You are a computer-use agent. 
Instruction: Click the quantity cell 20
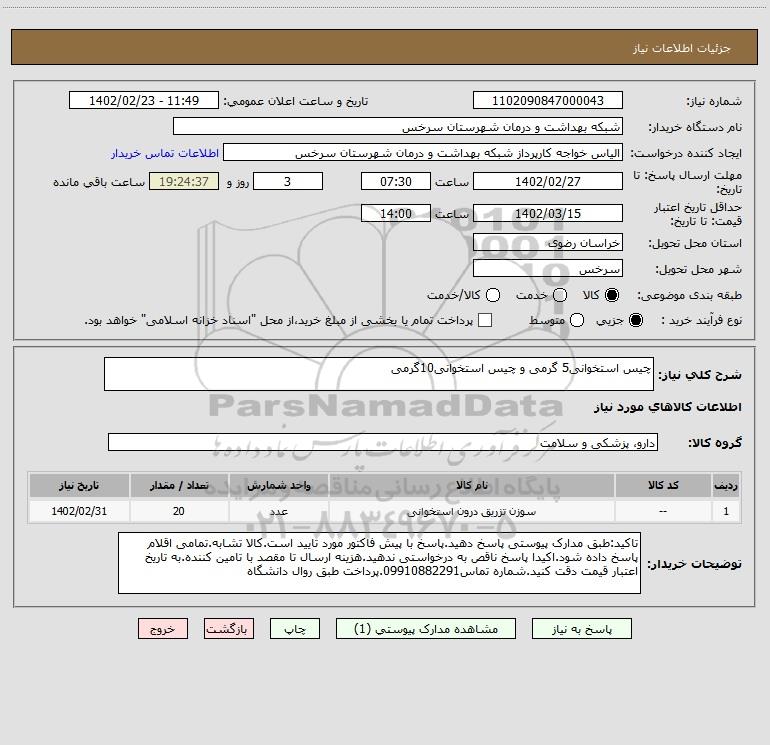[179, 511]
